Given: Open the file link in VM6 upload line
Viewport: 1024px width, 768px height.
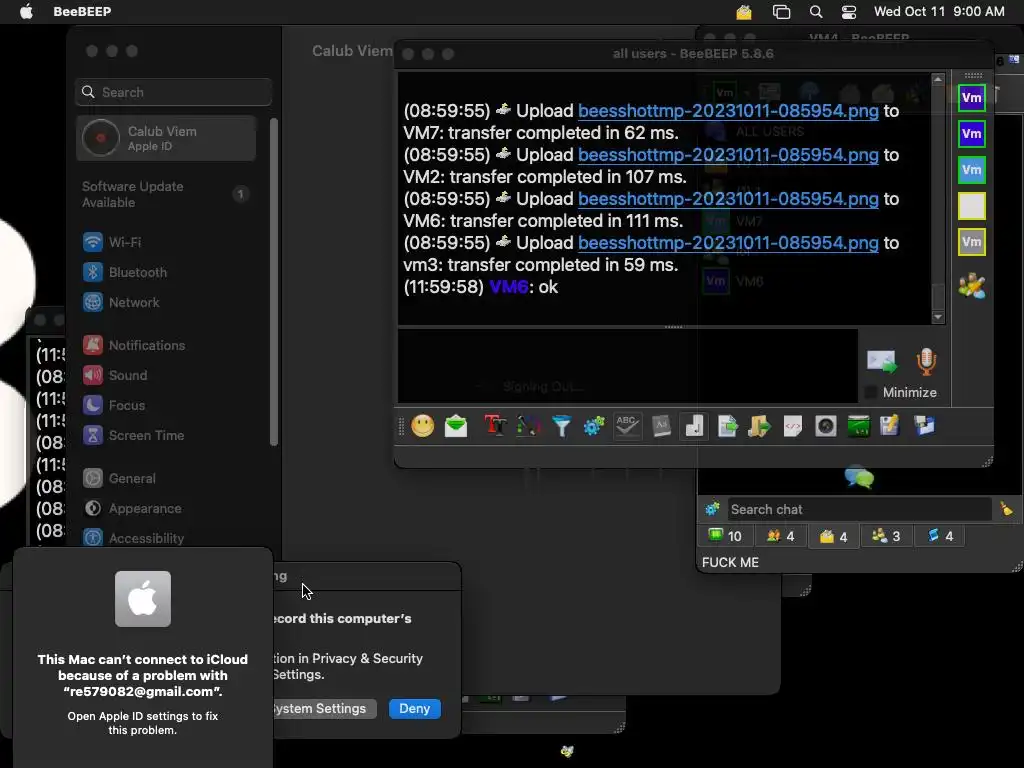Looking at the screenshot, I should click(728, 199).
